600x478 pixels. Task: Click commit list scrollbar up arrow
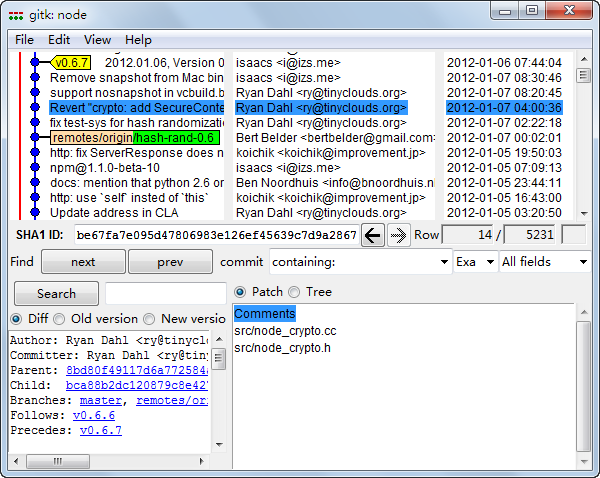(584, 59)
